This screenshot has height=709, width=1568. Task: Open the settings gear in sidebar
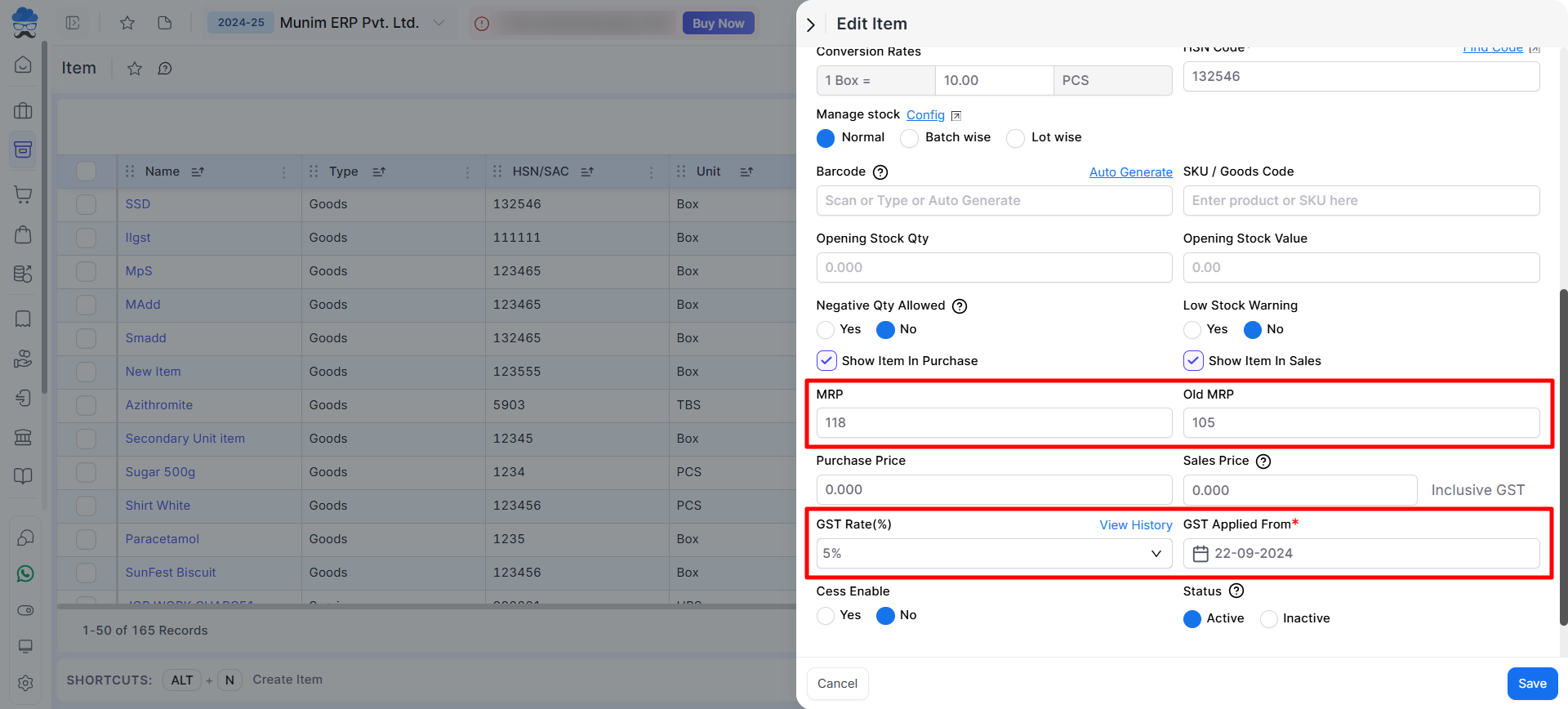tap(24, 683)
